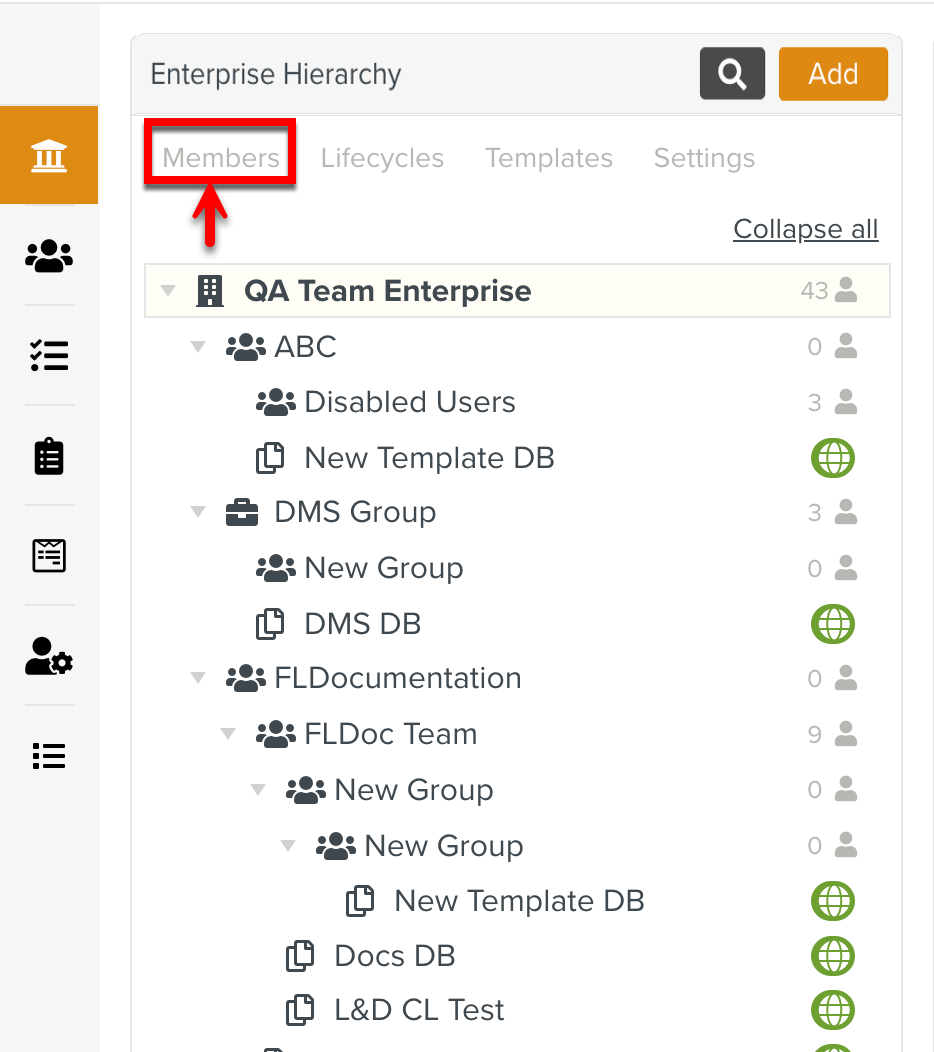This screenshot has width=934, height=1052.
Task: Click globe icon next to Docs DB
Action: [832, 956]
